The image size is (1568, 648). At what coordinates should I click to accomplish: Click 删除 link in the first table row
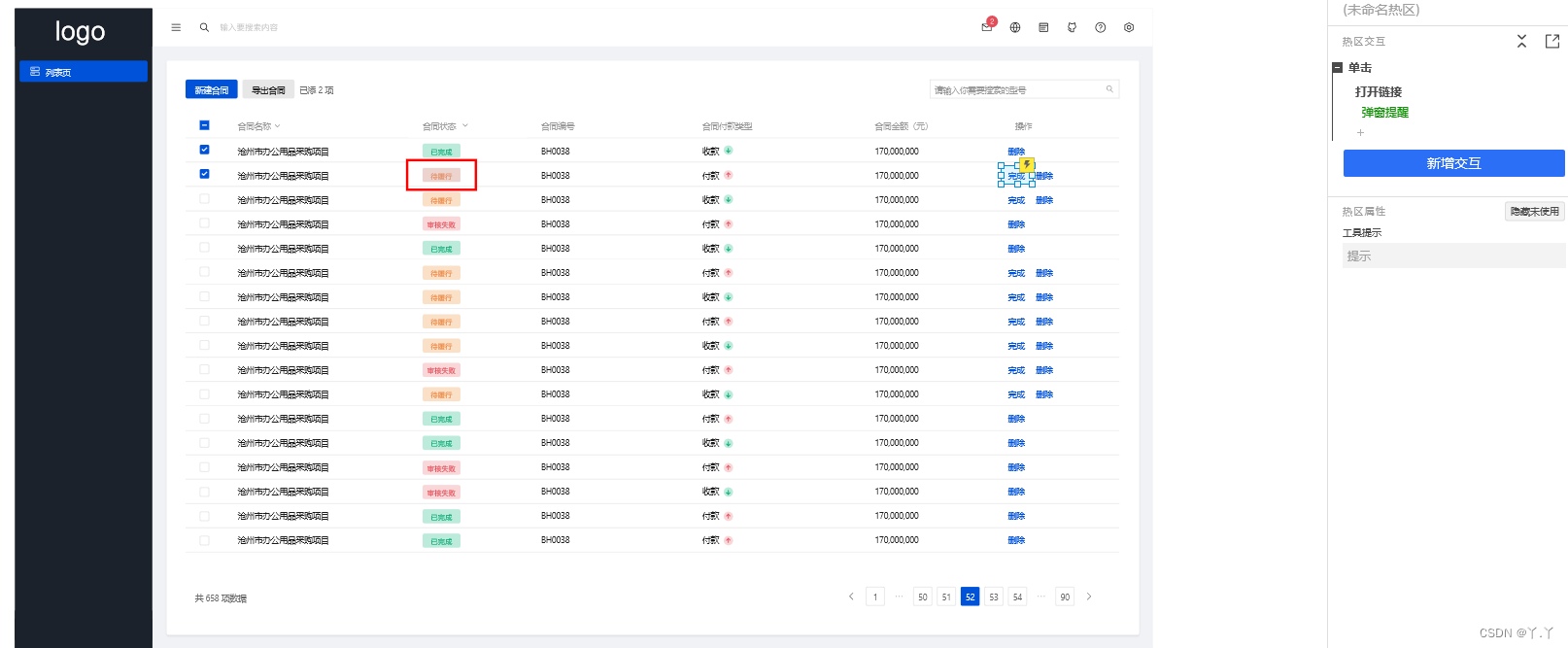point(1016,152)
